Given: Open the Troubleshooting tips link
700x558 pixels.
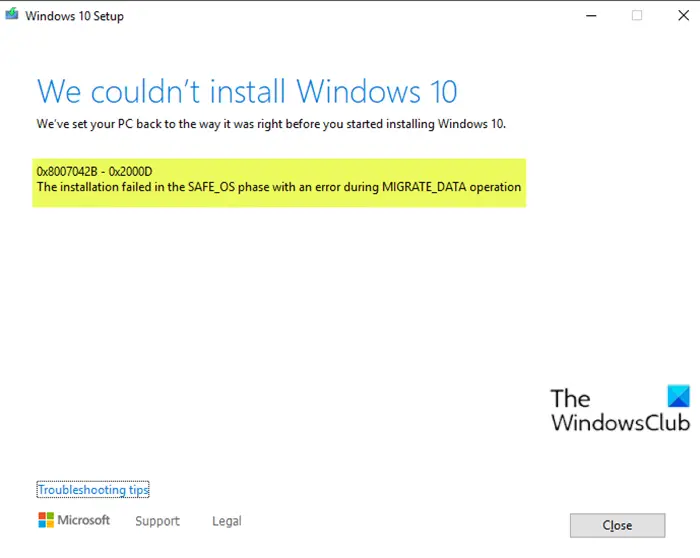Looking at the screenshot, I should [93, 490].
